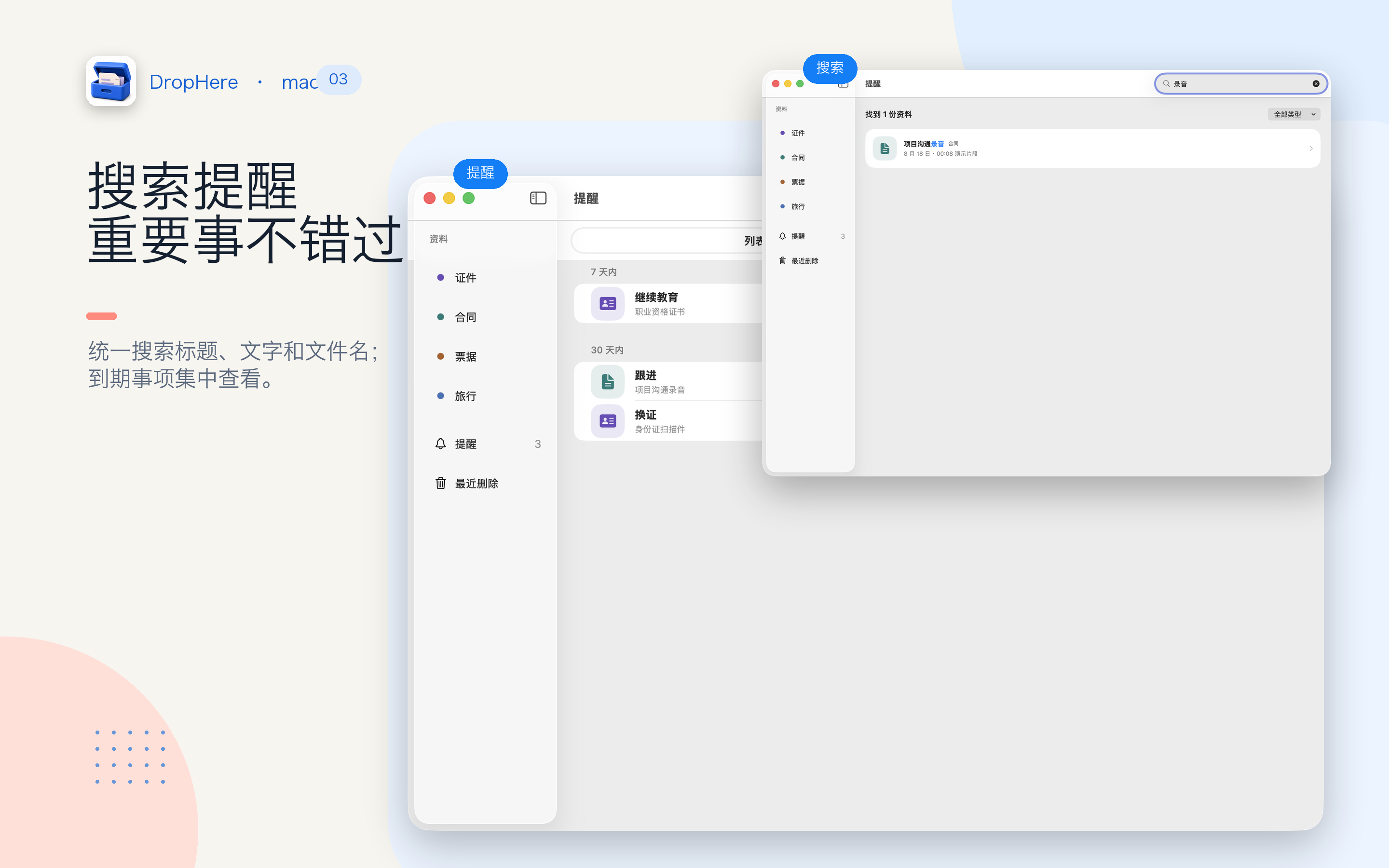
Task: Click the green zoom dot of search window
Action: tap(800, 84)
